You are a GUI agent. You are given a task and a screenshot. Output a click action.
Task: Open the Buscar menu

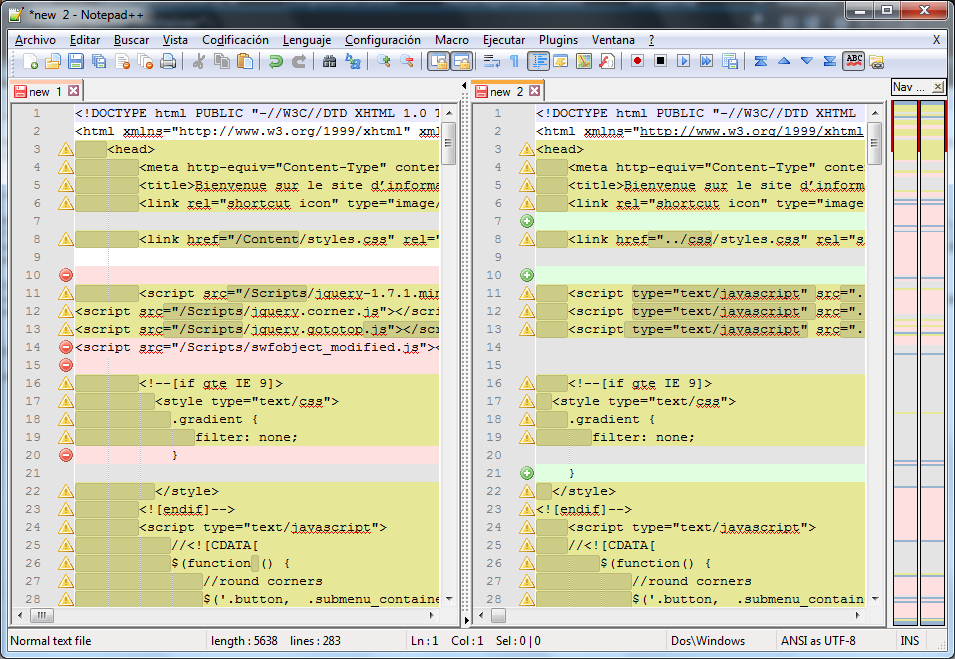click(x=132, y=40)
